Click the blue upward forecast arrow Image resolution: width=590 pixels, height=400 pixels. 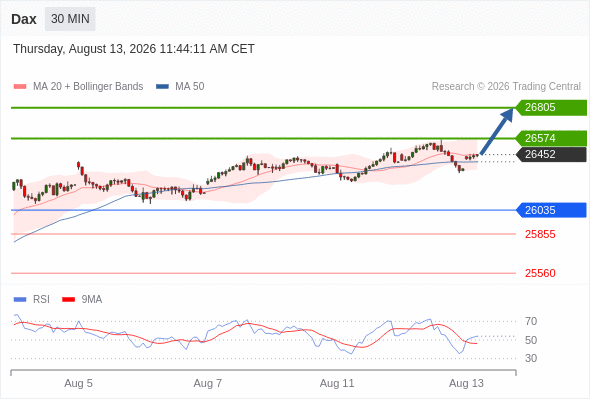coord(497,131)
